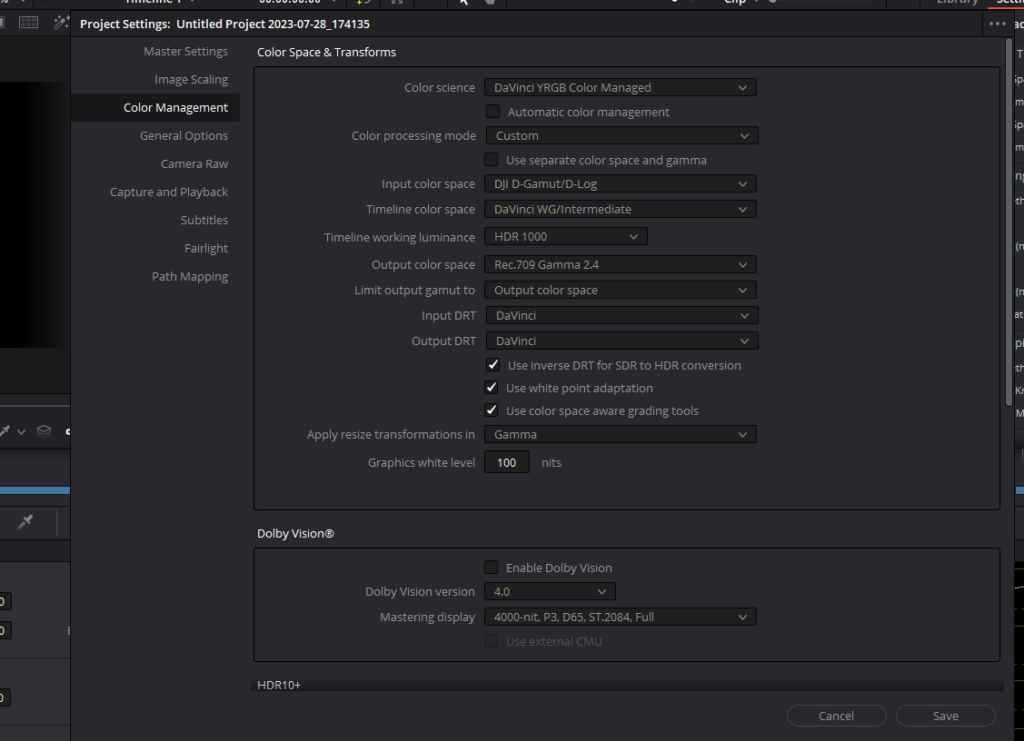
Task: Tick Use separate color space and gamma
Action: [x=491, y=160]
